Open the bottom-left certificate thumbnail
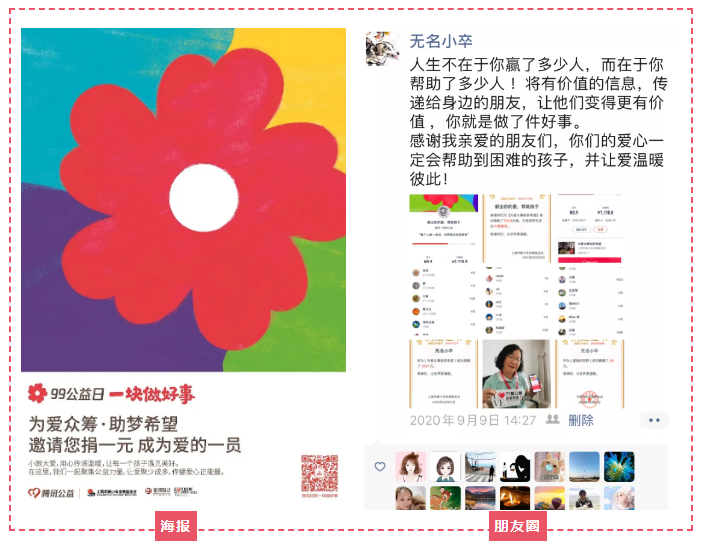 [443, 374]
